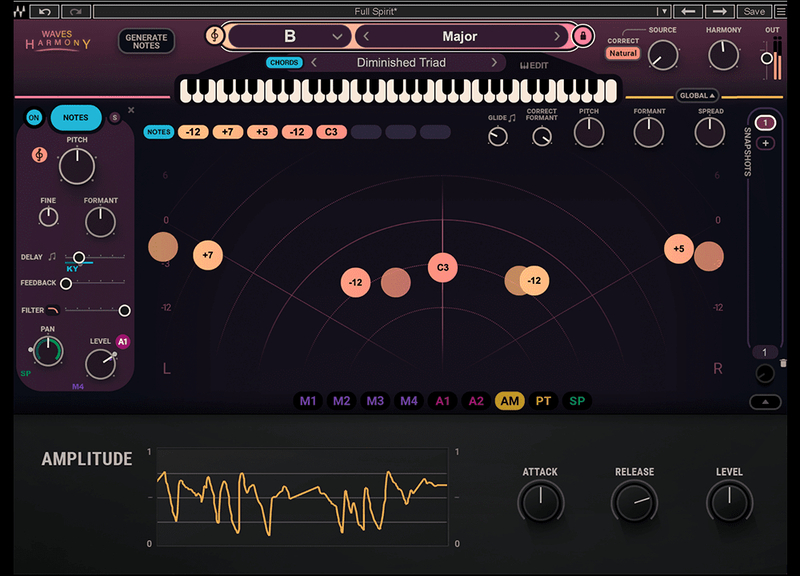
Task: Open the preset list dropdown arrow
Action: click(663, 11)
